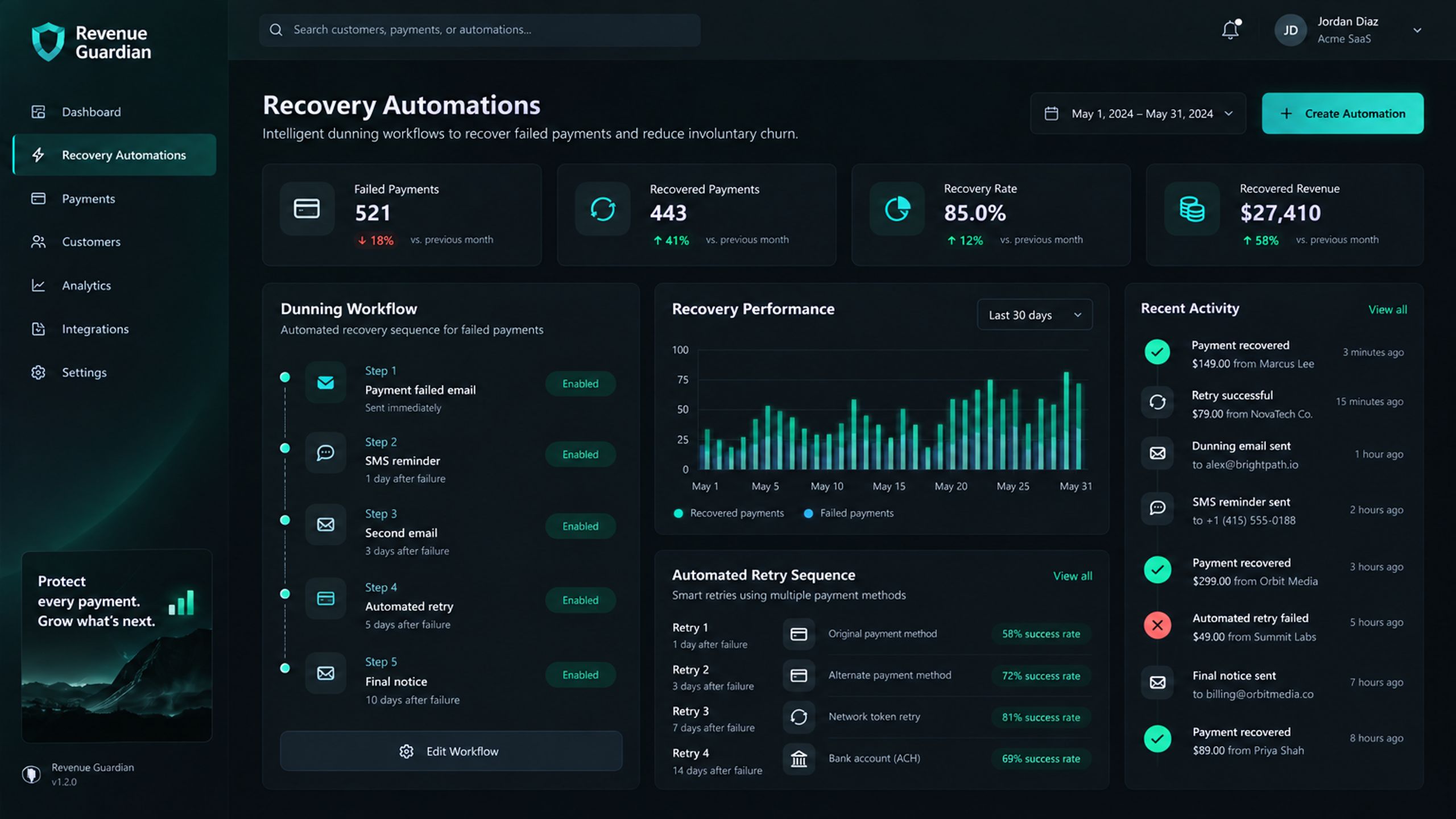This screenshot has height=819, width=1456.
Task: Toggle Enabled status for SMS reminder
Action: (580, 454)
